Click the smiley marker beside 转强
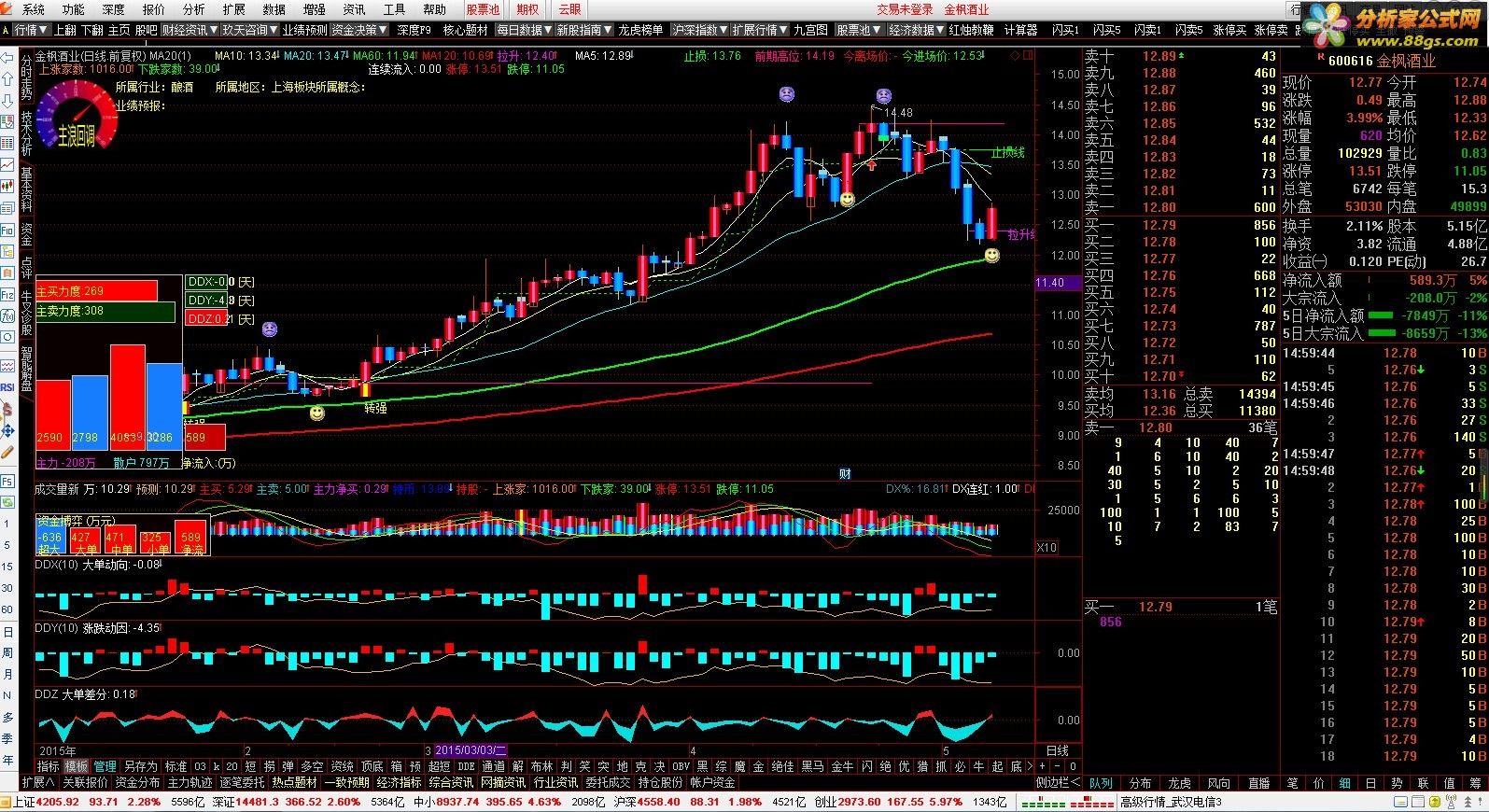Image resolution: width=1489 pixels, height=812 pixels. point(317,412)
